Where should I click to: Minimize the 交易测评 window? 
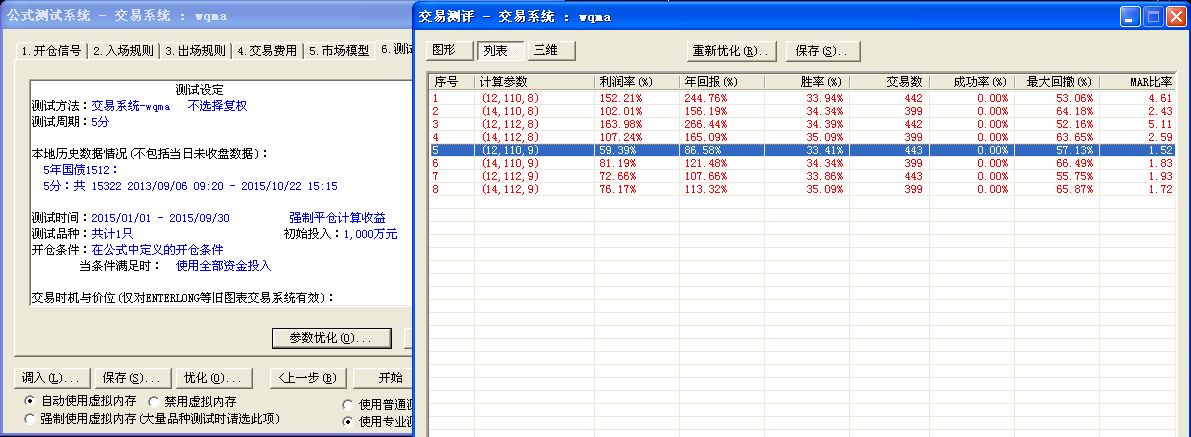(x=1129, y=16)
